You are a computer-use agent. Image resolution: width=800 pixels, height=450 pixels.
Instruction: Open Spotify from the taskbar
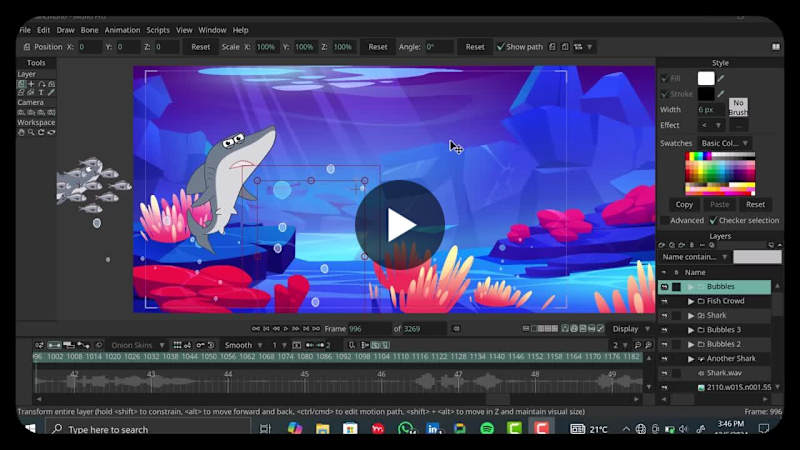487,429
